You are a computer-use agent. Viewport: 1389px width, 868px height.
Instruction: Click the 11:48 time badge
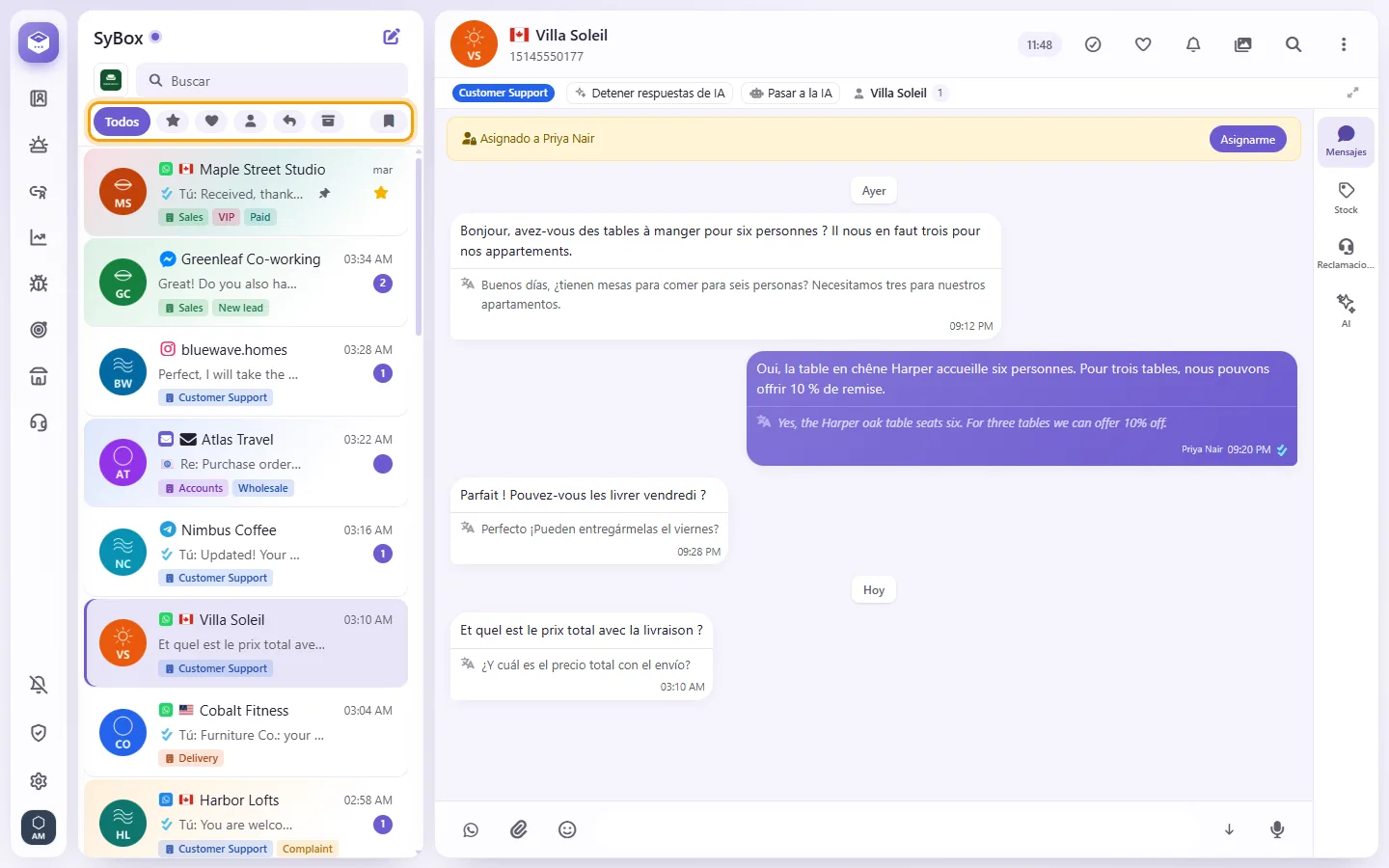[x=1040, y=44]
